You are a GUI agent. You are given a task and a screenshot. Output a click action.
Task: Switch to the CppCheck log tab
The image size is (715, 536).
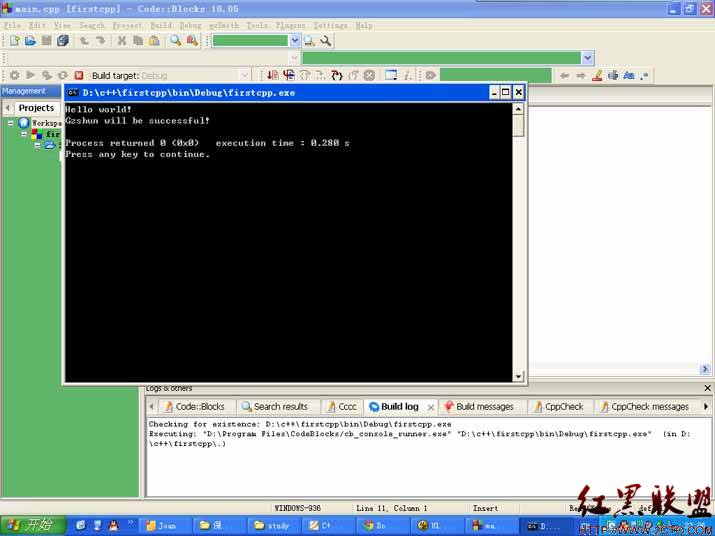point(559,406)
